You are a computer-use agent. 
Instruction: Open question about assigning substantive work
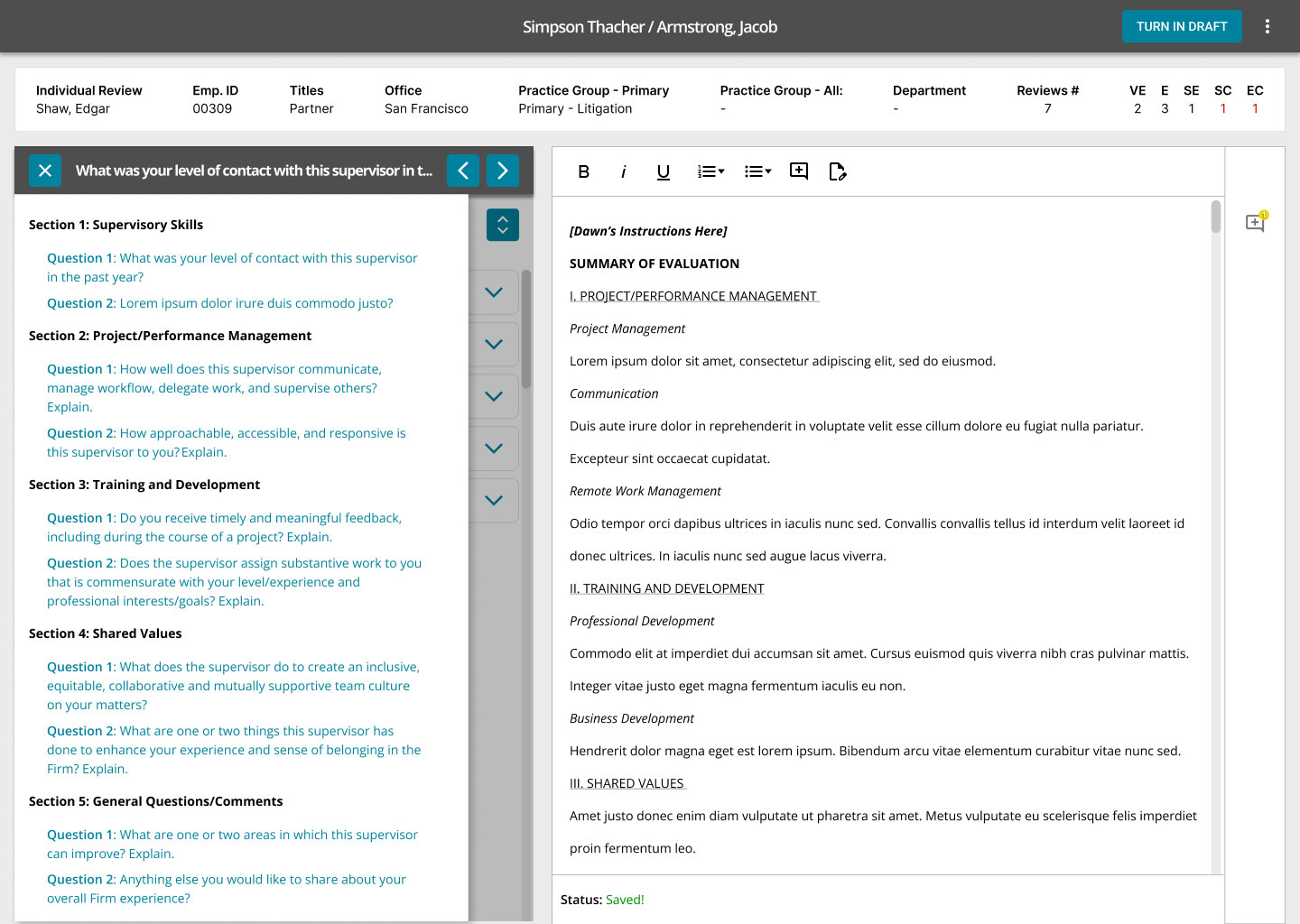point(235,582)
